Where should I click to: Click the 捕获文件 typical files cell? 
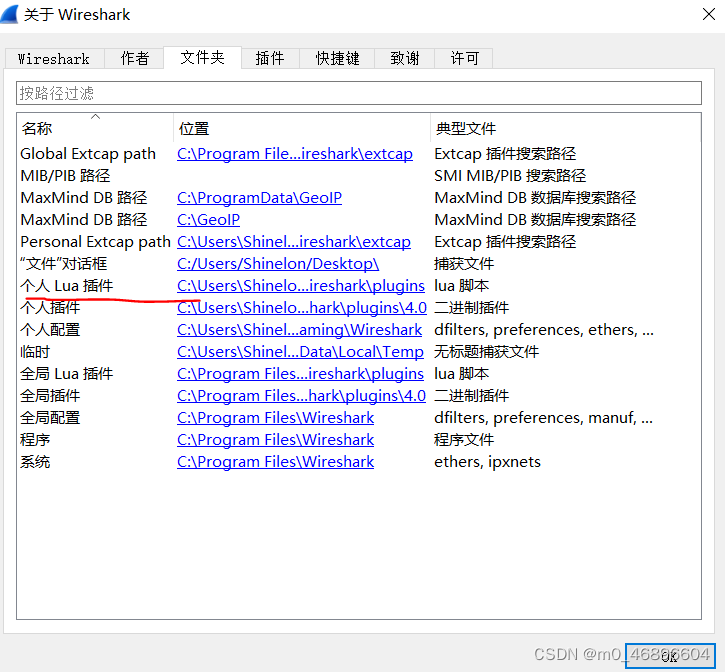click(464, 264)
